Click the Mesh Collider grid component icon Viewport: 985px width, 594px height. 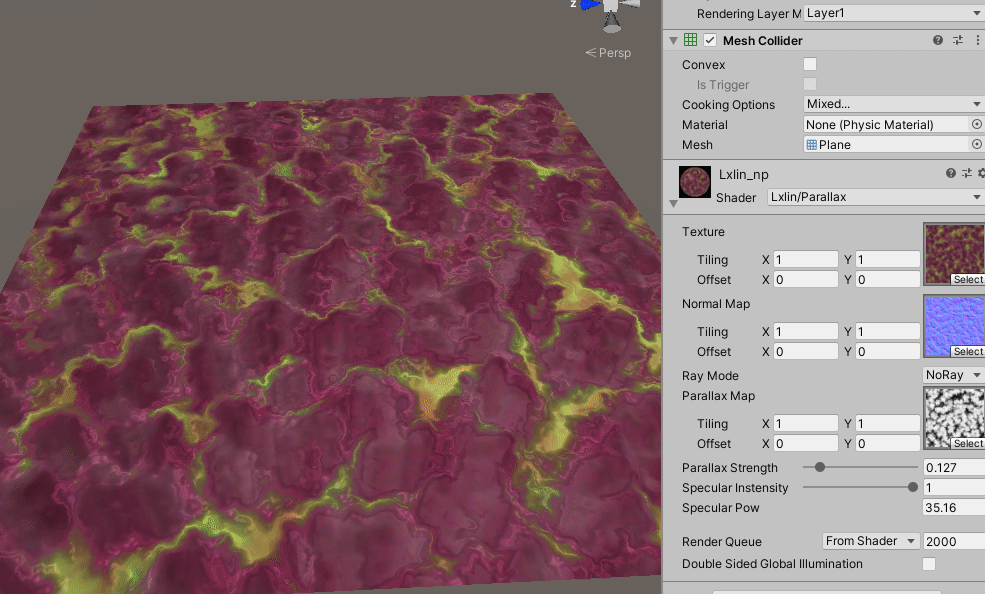690,41
